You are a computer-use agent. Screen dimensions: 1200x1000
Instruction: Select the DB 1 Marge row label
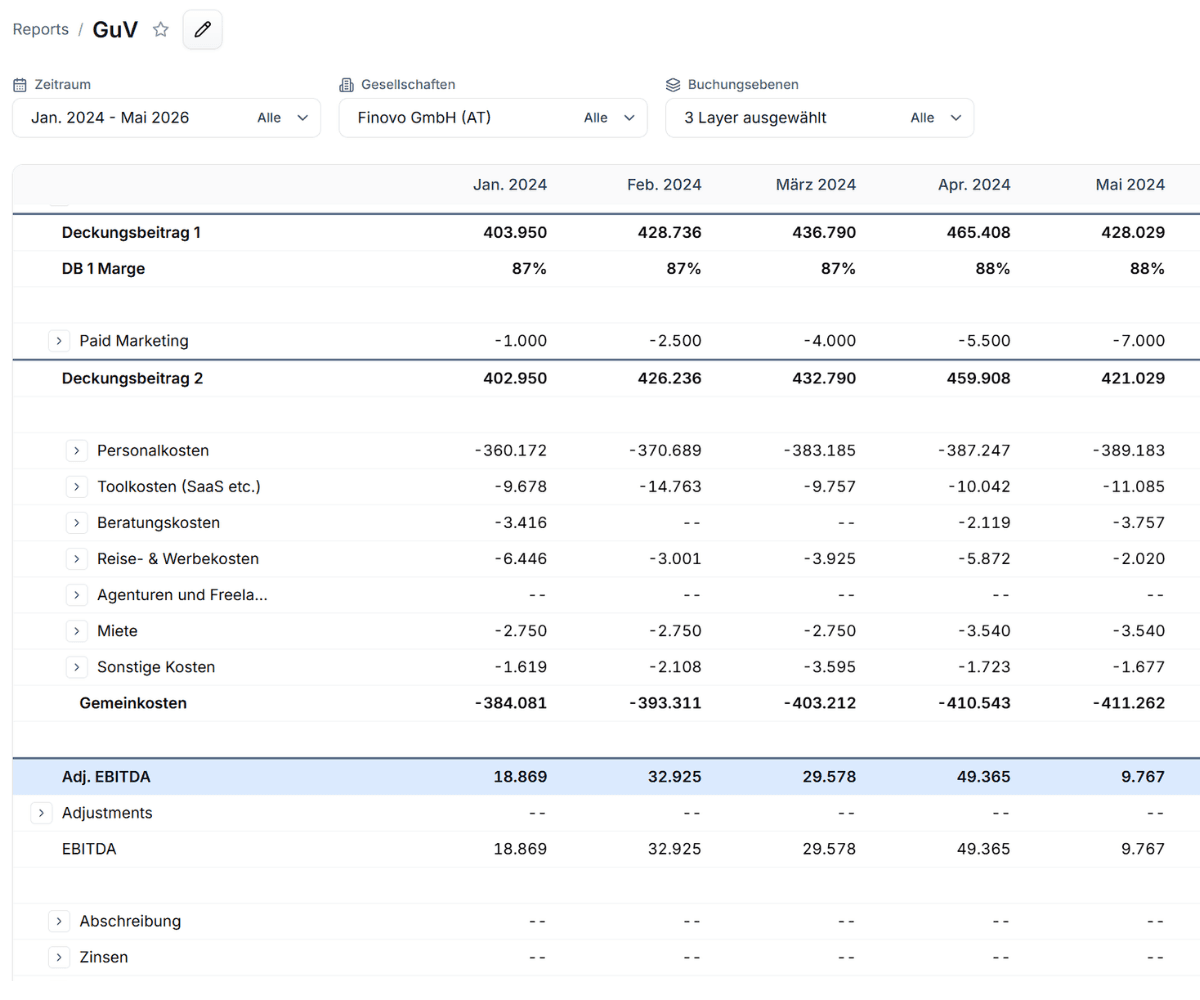103,269
